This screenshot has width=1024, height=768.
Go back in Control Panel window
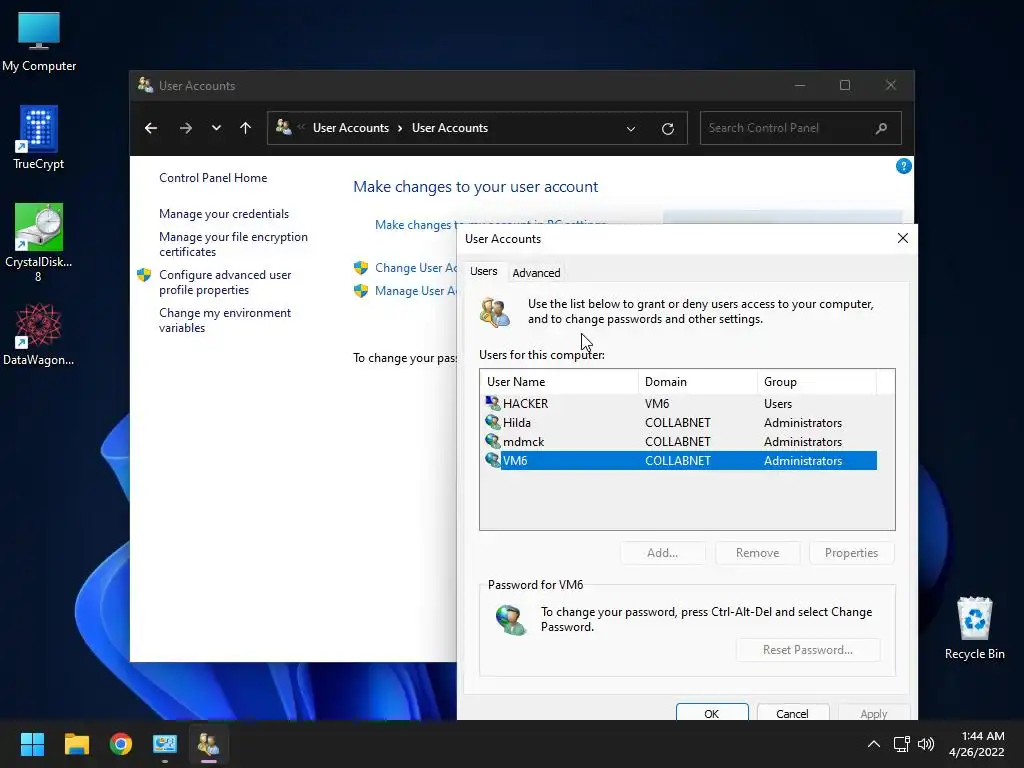(151, 128)
